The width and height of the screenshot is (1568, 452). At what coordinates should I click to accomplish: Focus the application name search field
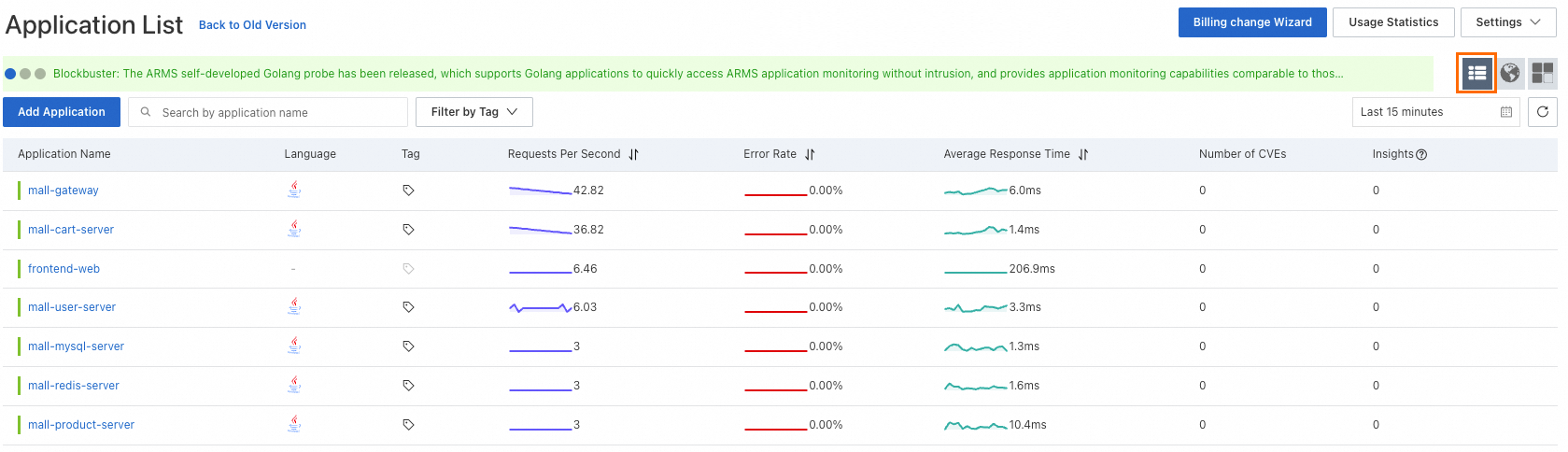click(x=277, y=113)
